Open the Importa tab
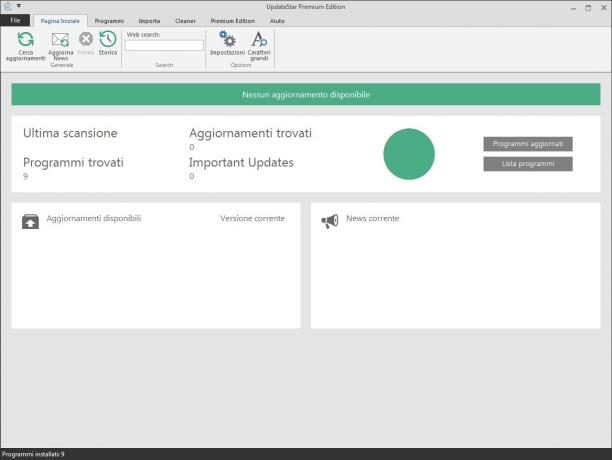This screenshot has height=460, width=612. pos(149,21)
